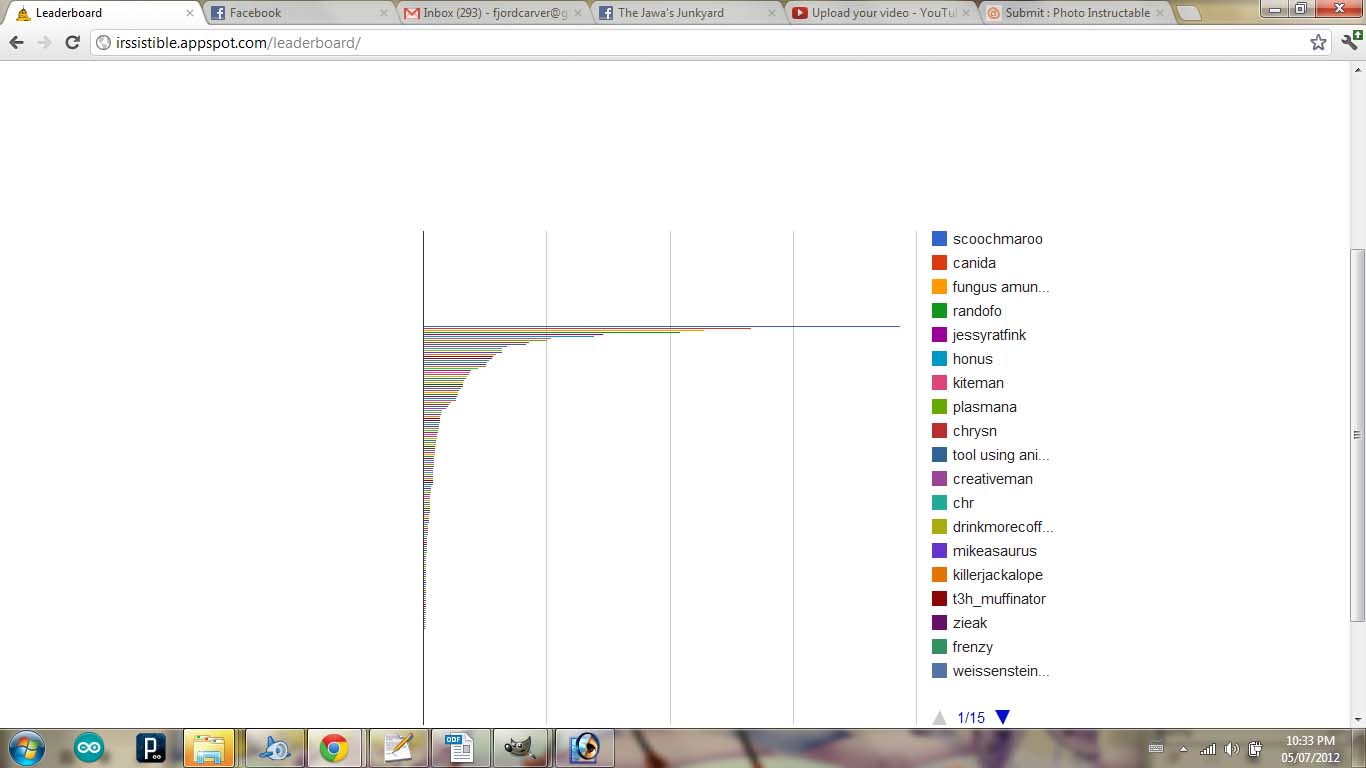This screenshot has height=768, width=1366.
Task: Click the scoochmaroo blue legend swatch
Action: click(x=939, y=239)
